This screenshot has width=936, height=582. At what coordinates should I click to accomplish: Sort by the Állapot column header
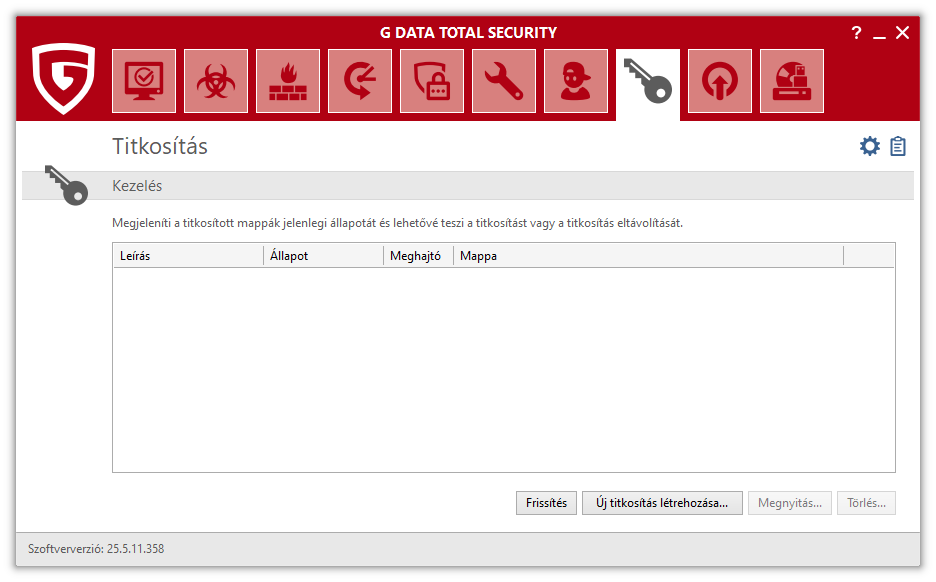[324, 255]
